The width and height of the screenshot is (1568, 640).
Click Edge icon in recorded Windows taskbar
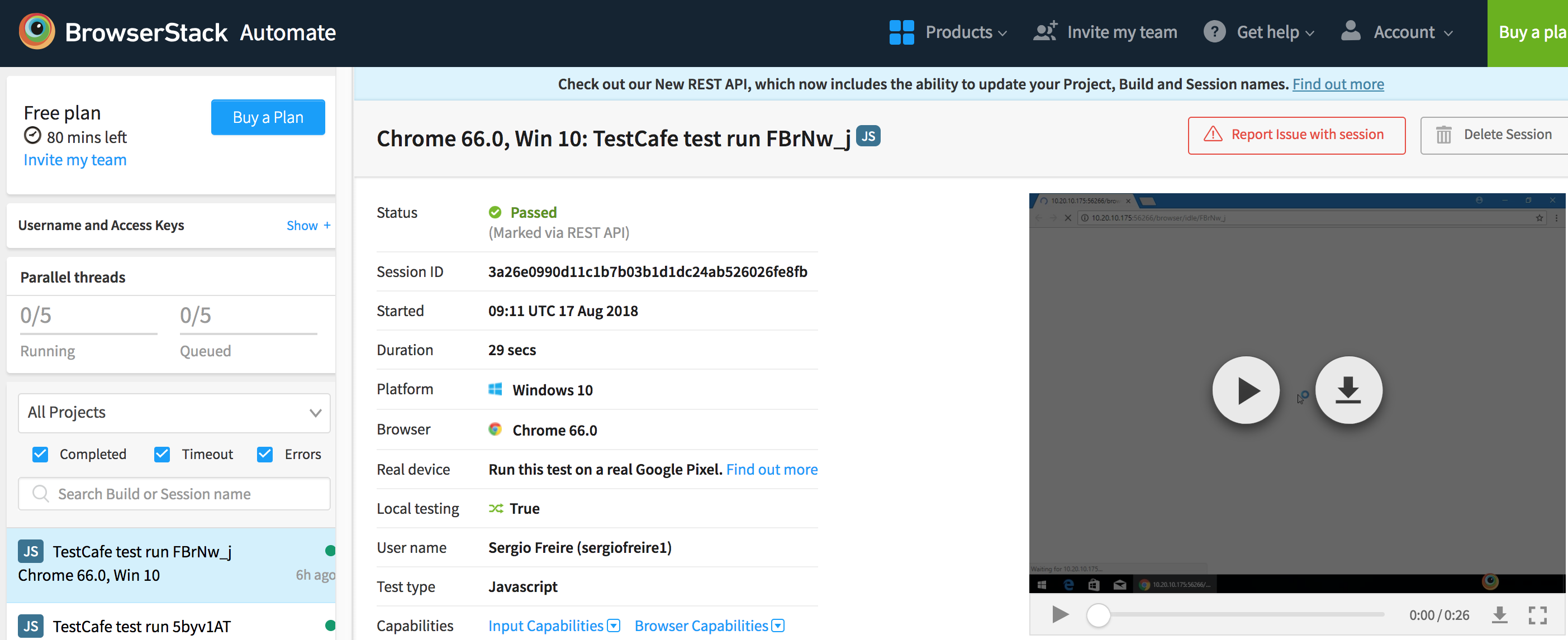click(1068, 585)
